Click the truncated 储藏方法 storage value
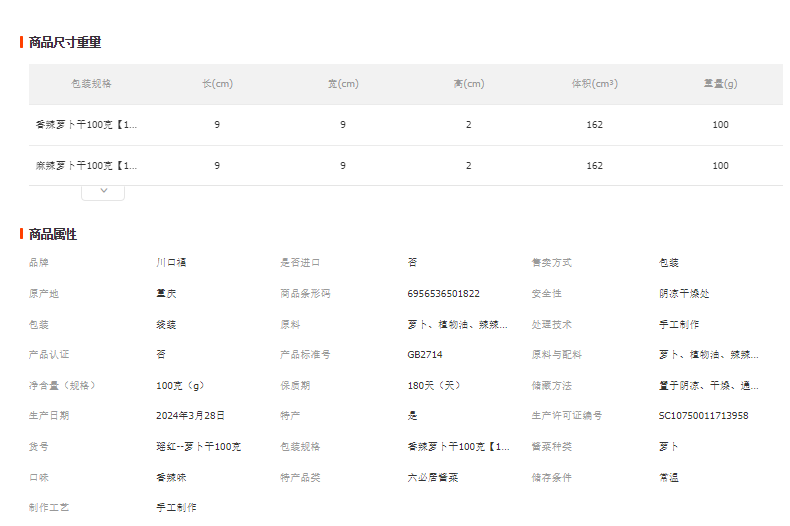This screenshot has width=790, height=526. [708, 386]
